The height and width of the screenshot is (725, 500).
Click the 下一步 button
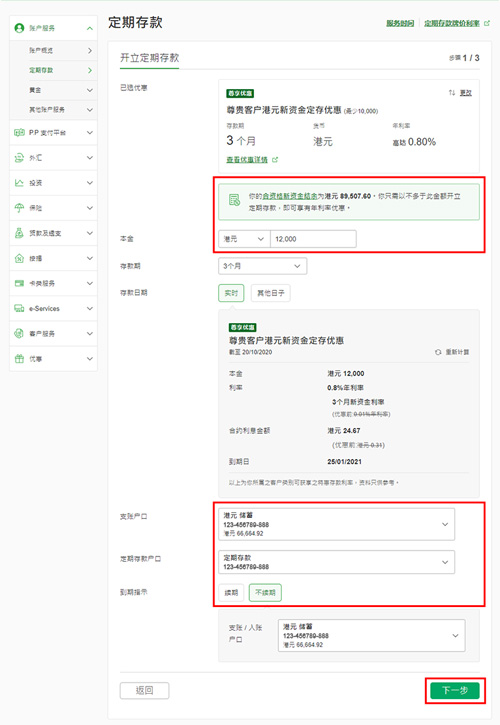tap(455, 690)
